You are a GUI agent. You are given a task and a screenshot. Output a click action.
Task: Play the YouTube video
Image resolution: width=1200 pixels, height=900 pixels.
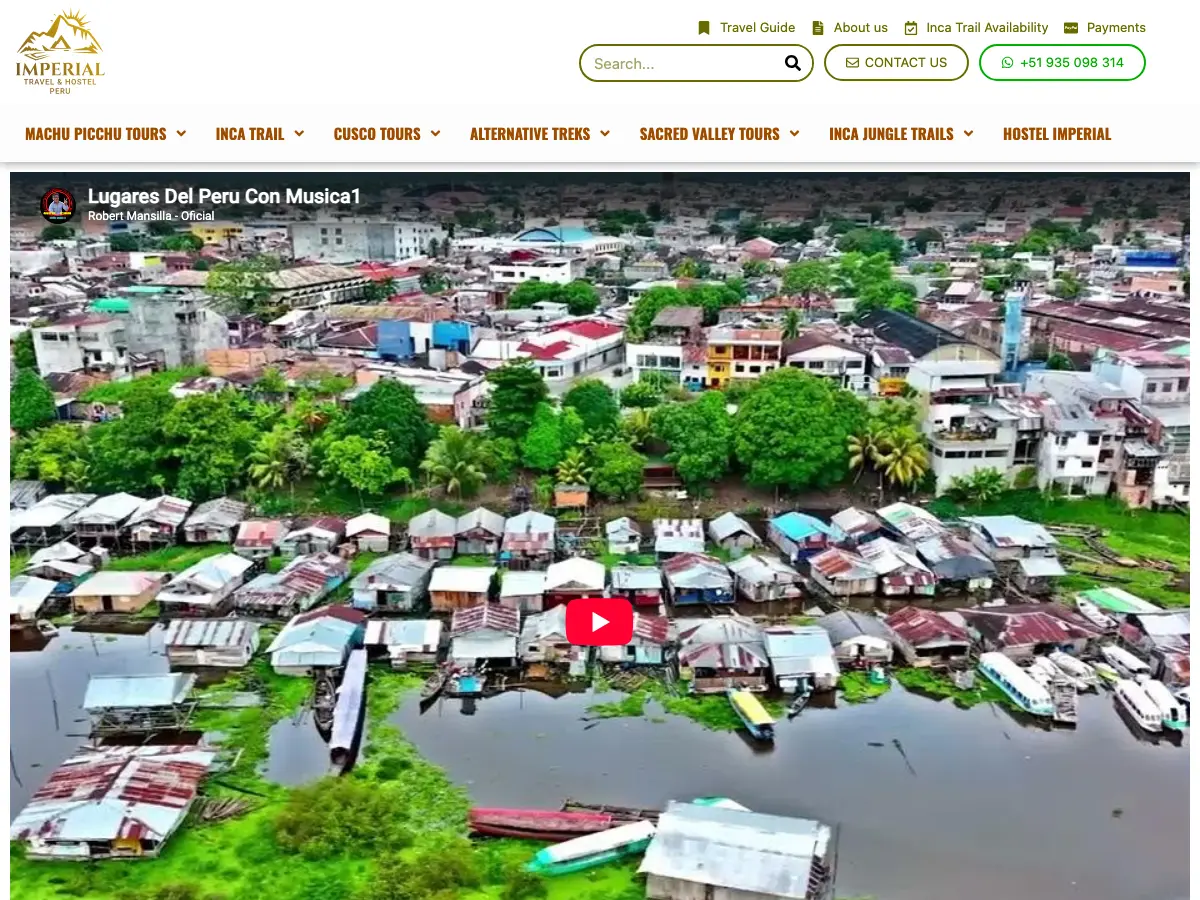599,622
